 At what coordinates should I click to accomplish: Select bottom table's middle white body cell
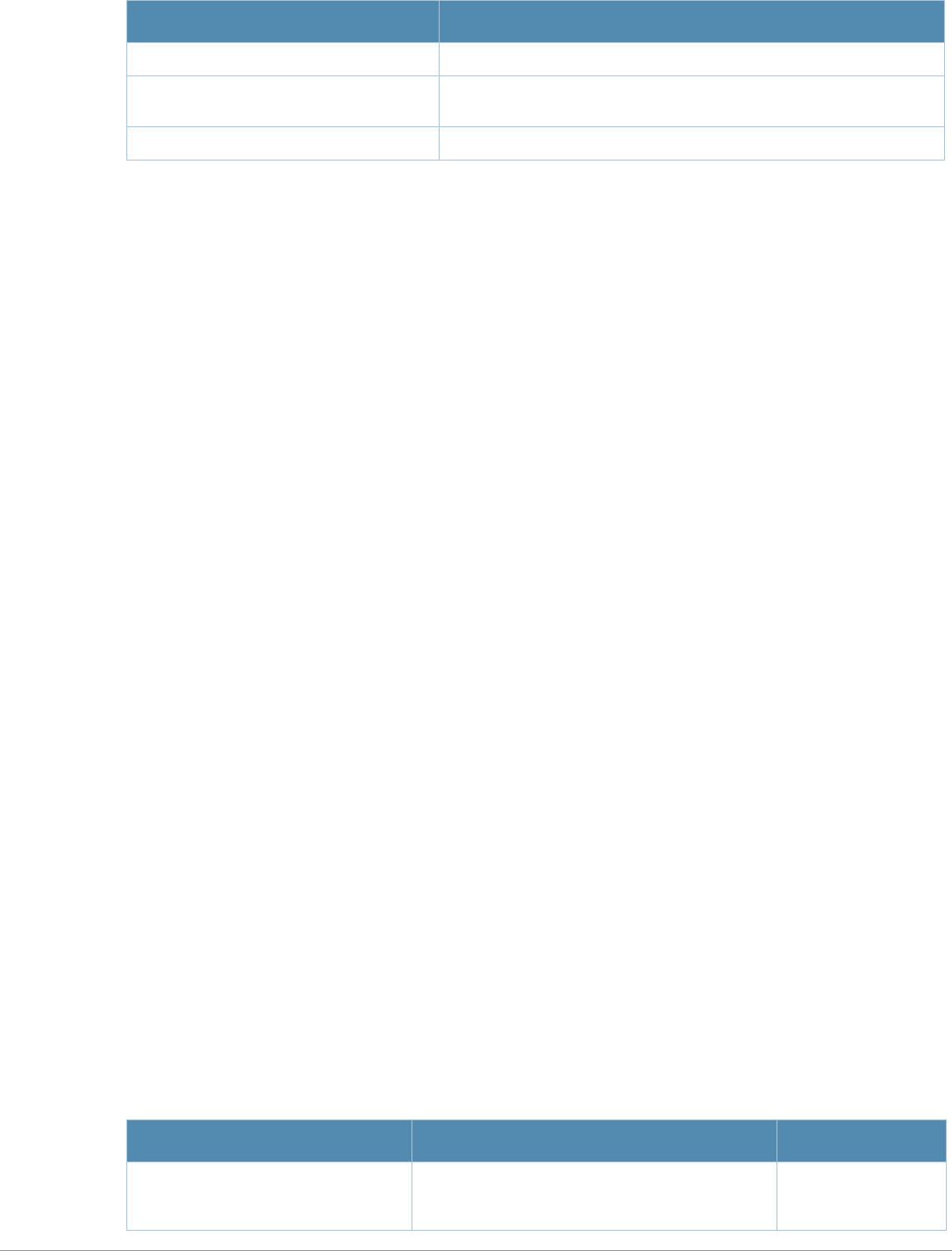pos(594,1196)
